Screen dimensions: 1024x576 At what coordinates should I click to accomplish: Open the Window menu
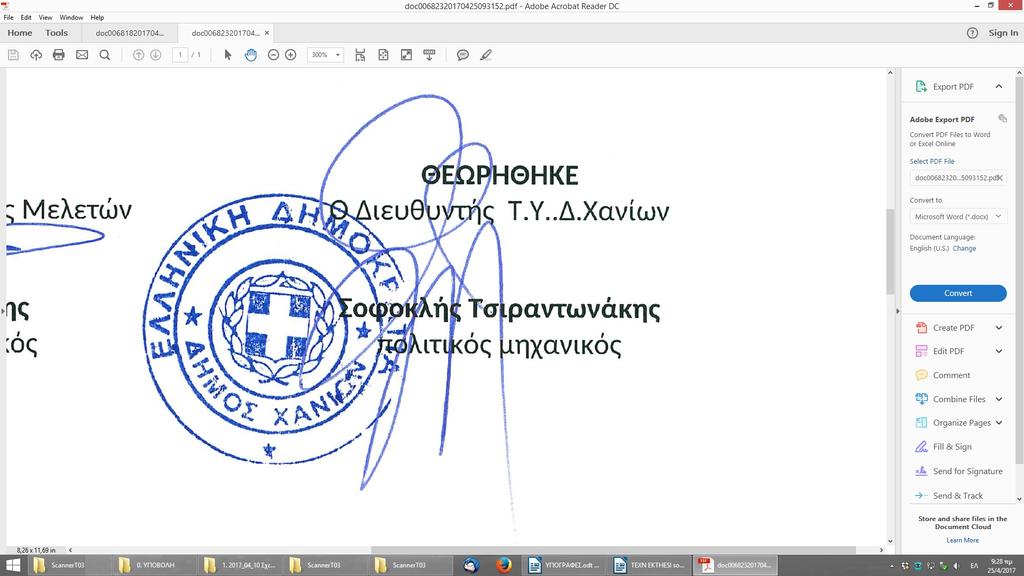pyautogui.click(x=71, y=18)
